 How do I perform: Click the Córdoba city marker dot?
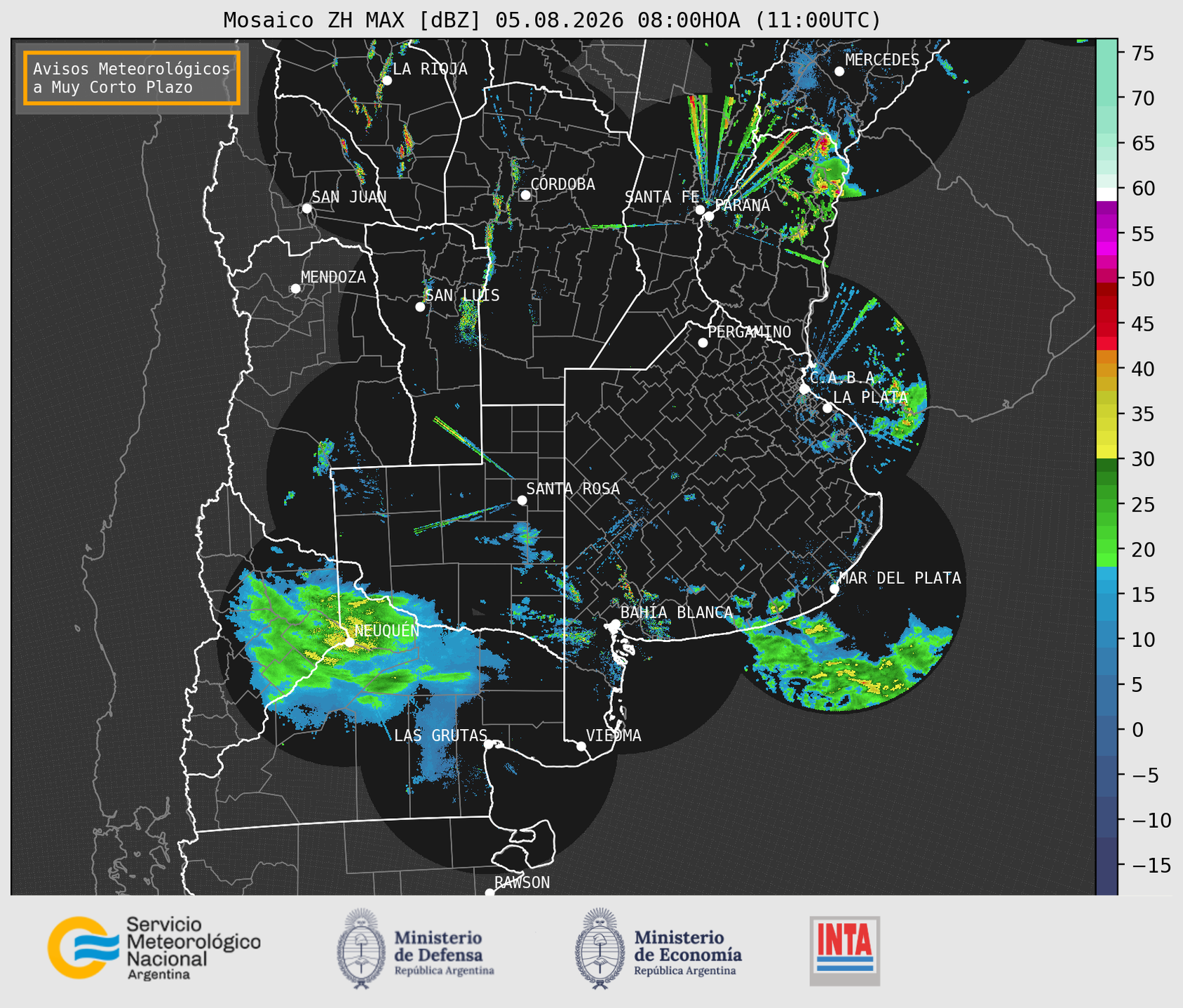tap(525, 195)
